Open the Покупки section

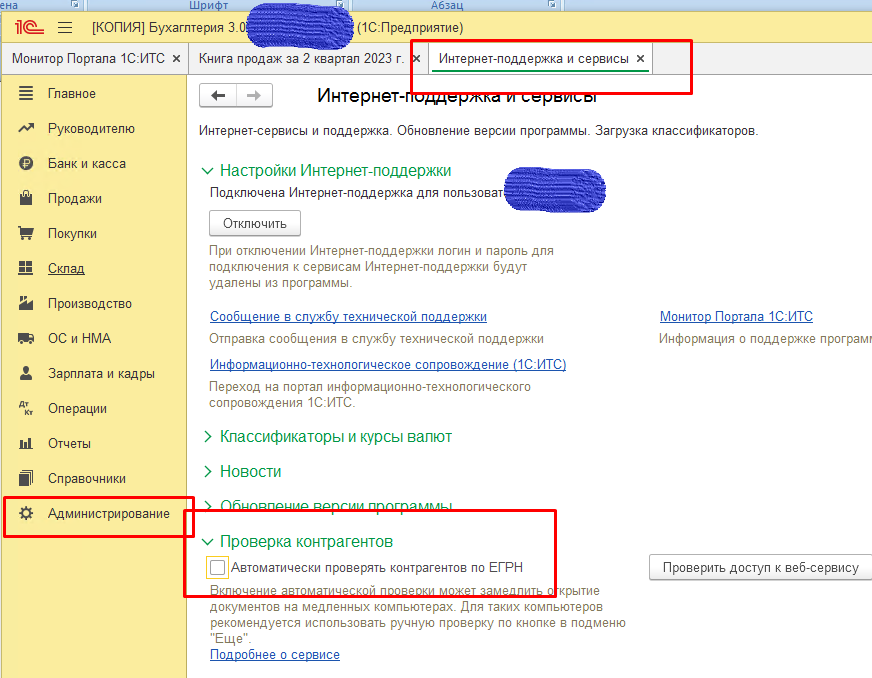[x=72, y=234]
